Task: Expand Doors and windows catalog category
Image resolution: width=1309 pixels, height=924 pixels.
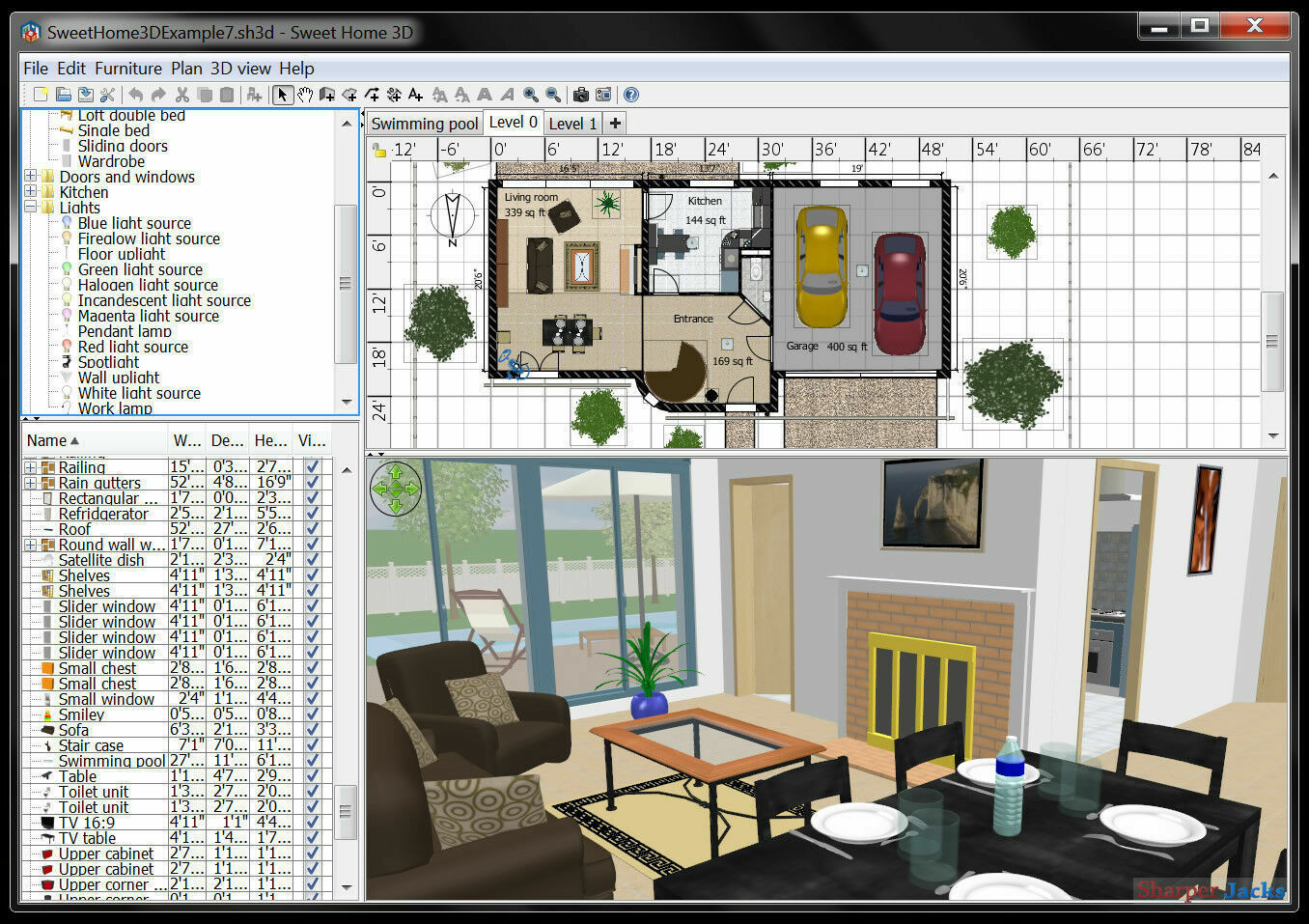Action: point(31,177)
